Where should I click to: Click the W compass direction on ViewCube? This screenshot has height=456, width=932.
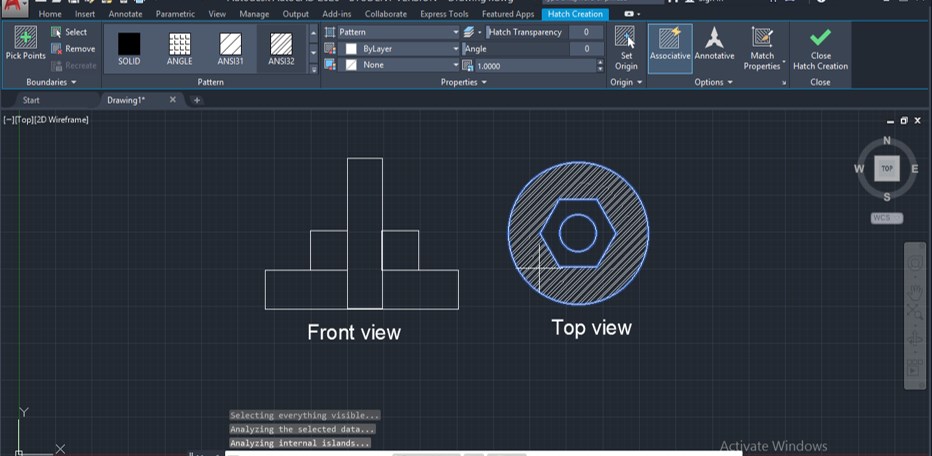point(859,169)
